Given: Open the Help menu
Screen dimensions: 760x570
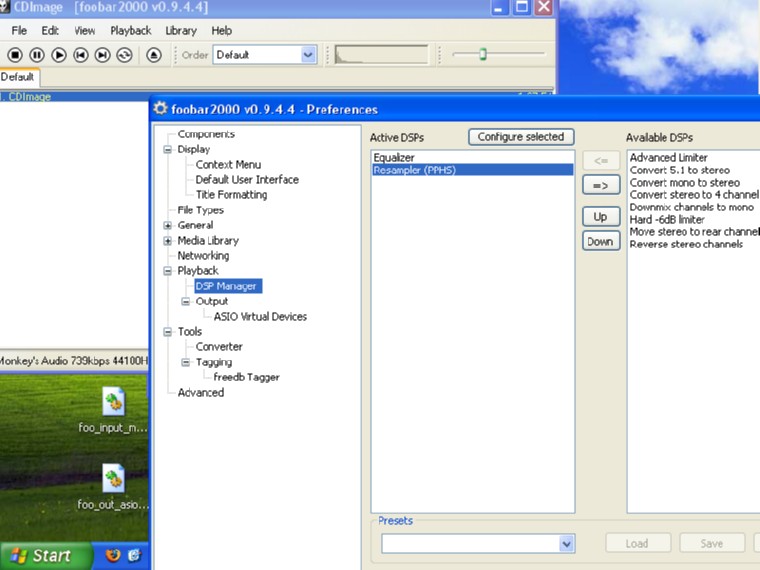Looking at the screenshot, I should pos(222,31).
